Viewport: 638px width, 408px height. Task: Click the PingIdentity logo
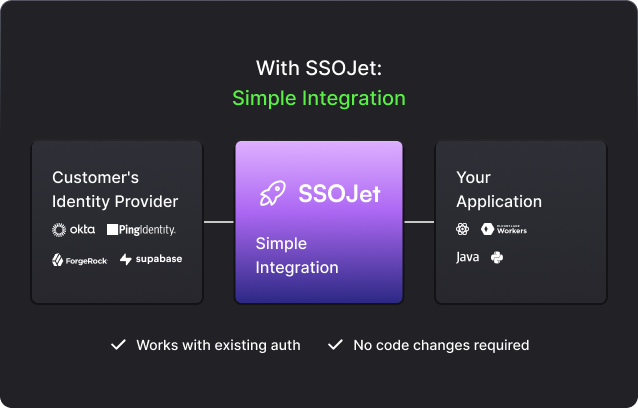click(141, 229)
